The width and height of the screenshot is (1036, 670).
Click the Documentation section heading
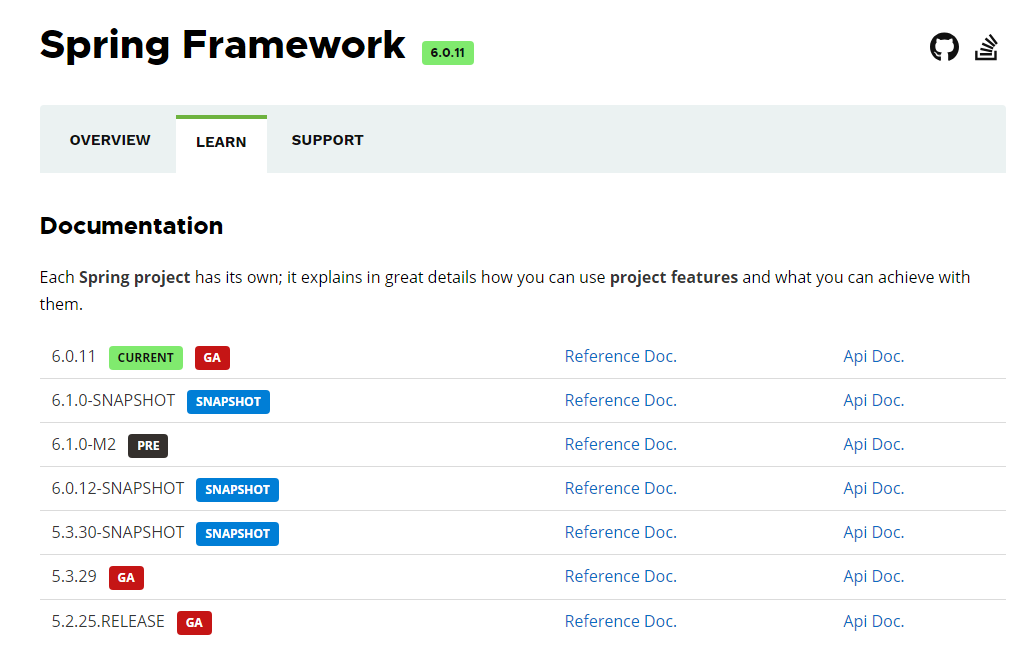point(131,226)
